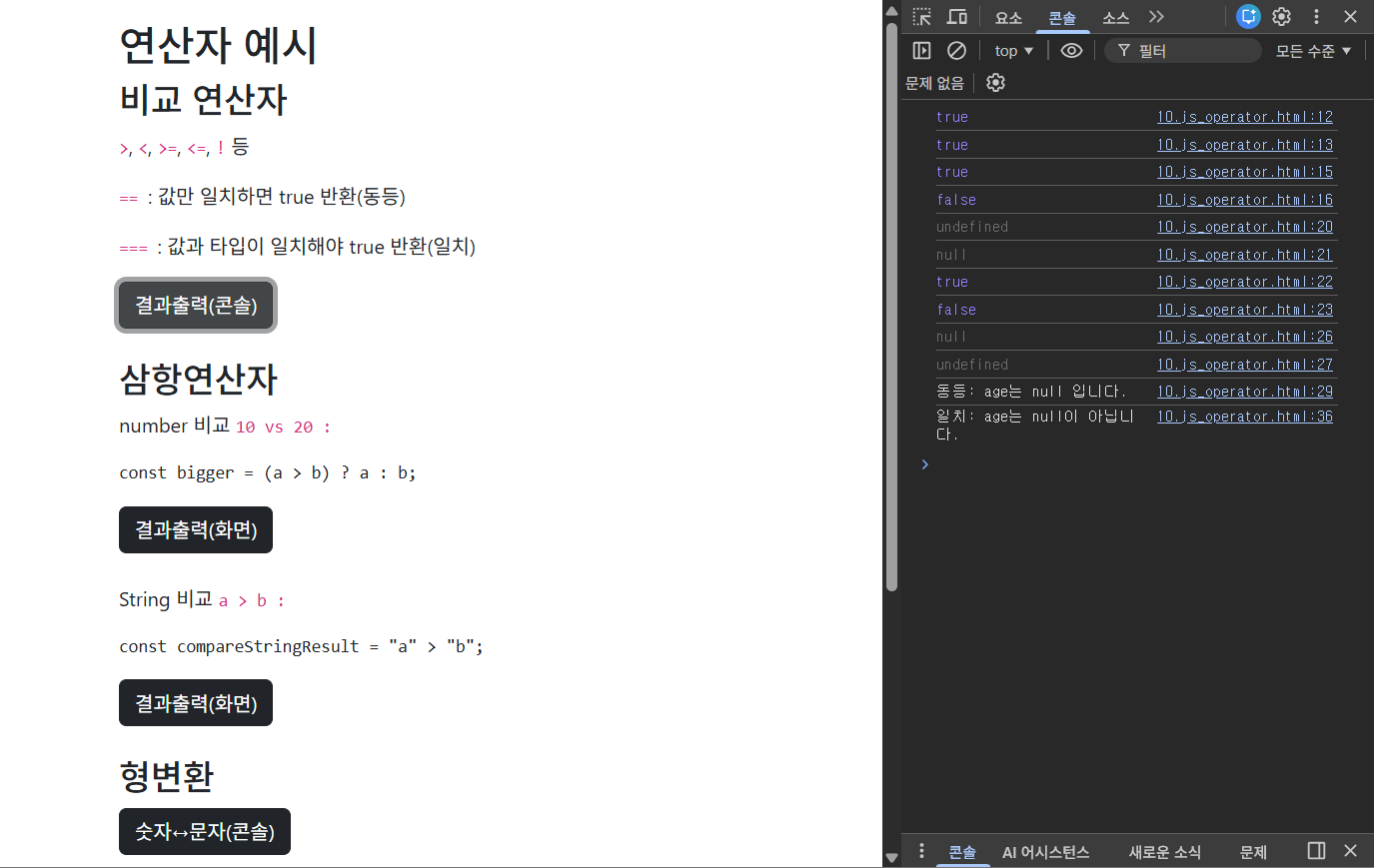Click the 형변환 heading
The image size is (1374, 868).
pos(166,776)
